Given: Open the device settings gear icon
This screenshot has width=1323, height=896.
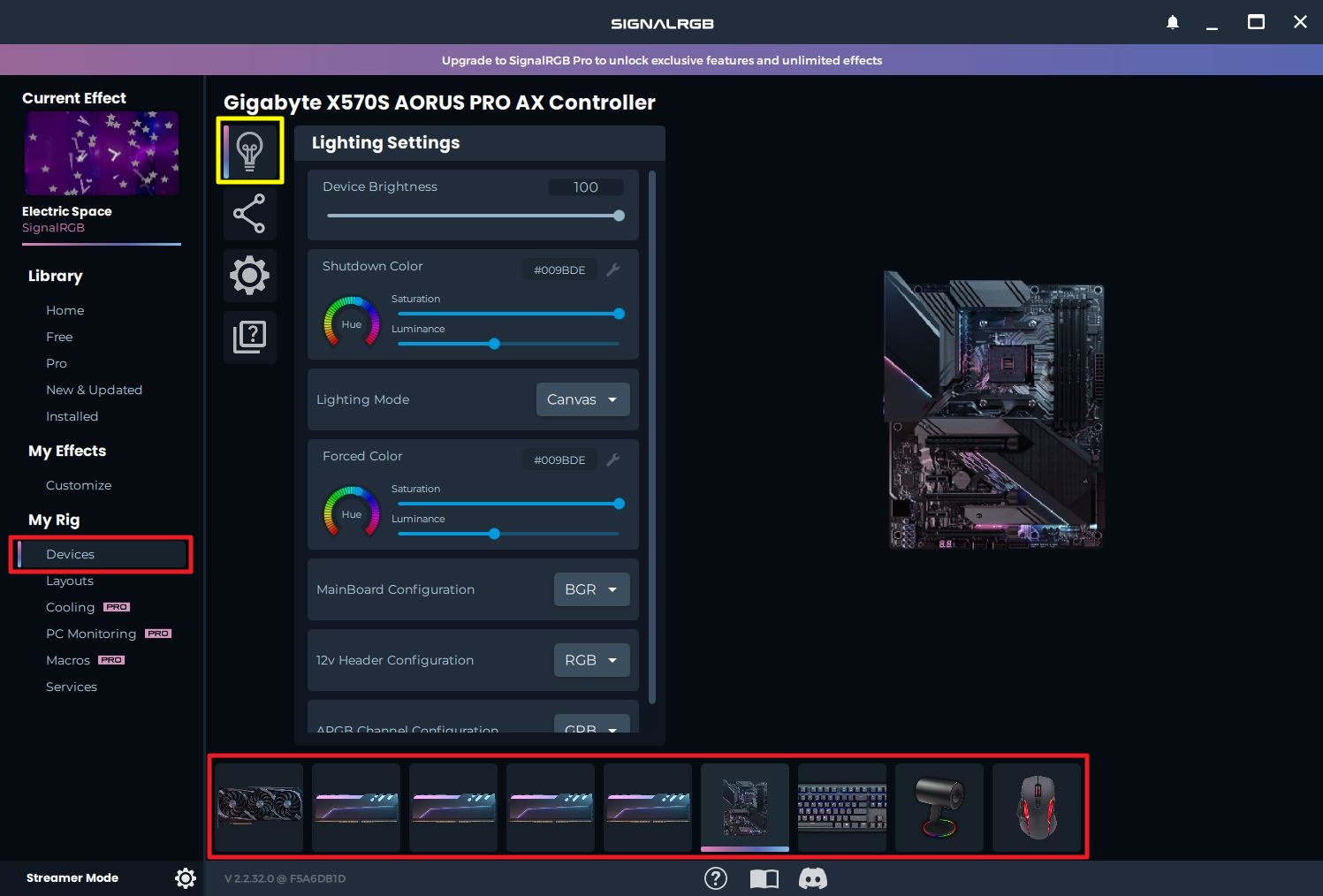Looking at the screenshot, I should pyautogui.click(x=250, y=275).
